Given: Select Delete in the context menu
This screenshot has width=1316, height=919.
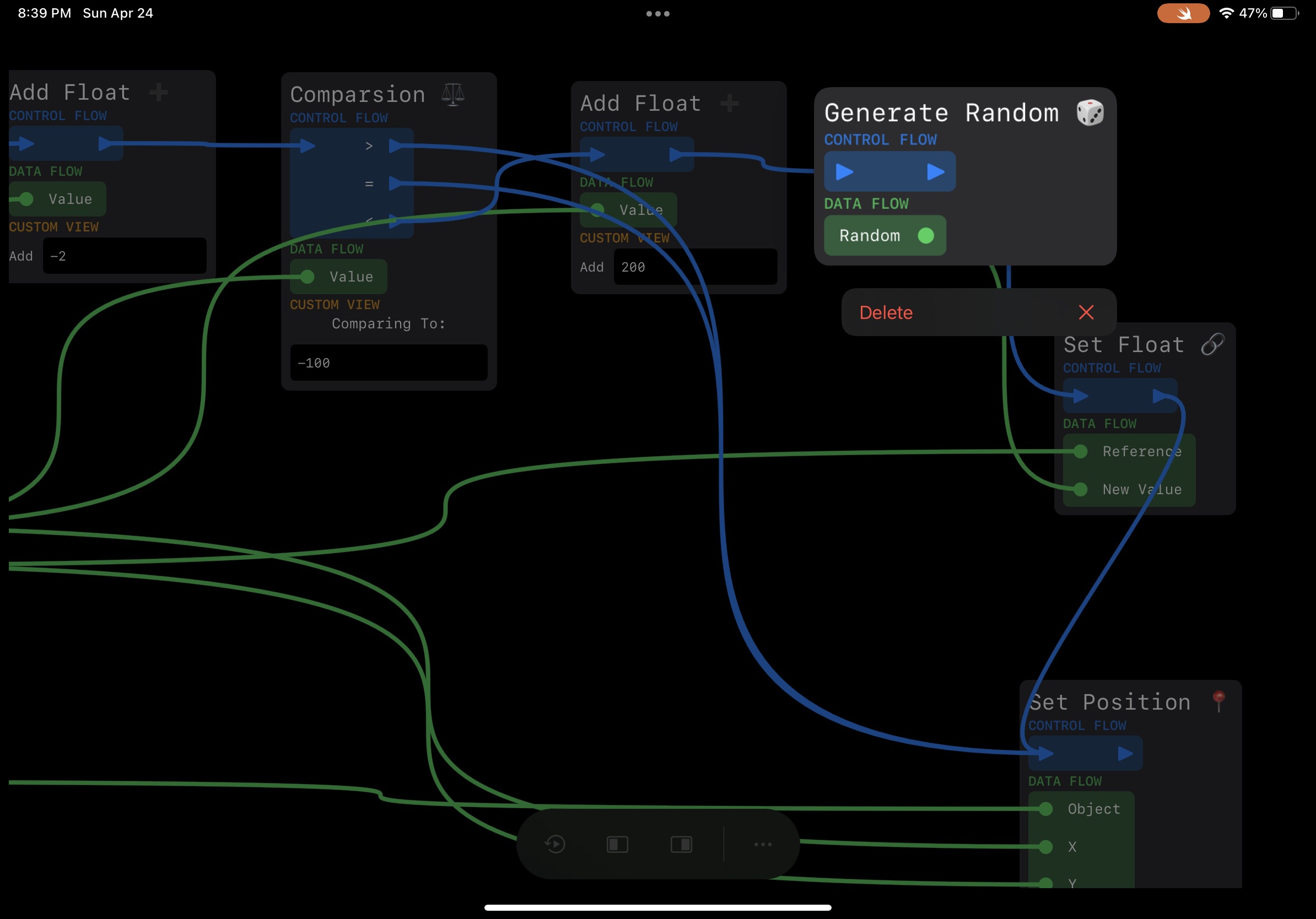Looking at the screenshot, I should (x=886, y=312).
